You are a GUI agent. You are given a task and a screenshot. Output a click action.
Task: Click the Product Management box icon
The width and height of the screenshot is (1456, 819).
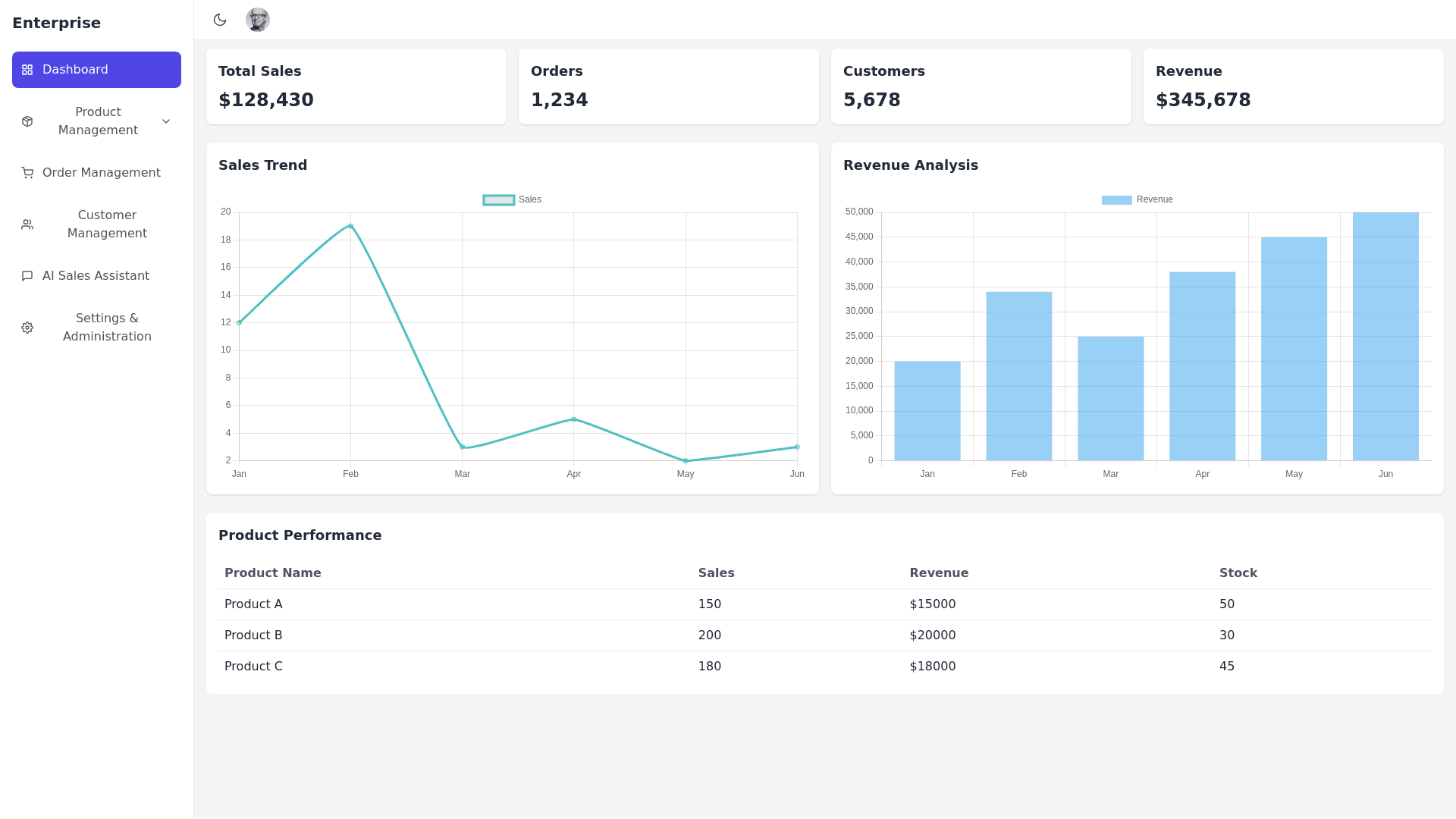[x=27, y=121]
